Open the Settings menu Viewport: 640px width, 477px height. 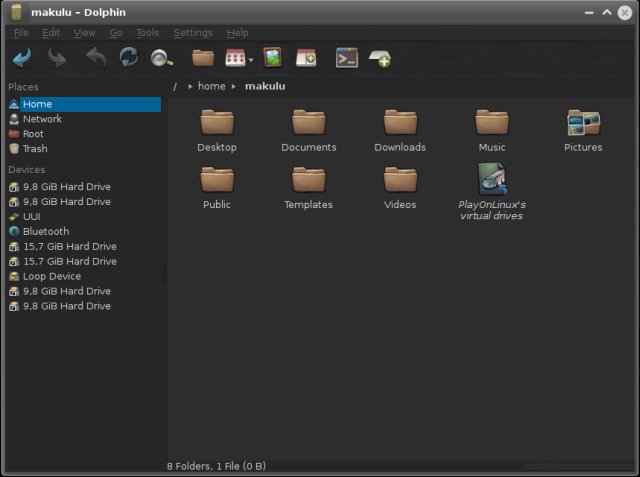tap(193, 33)
